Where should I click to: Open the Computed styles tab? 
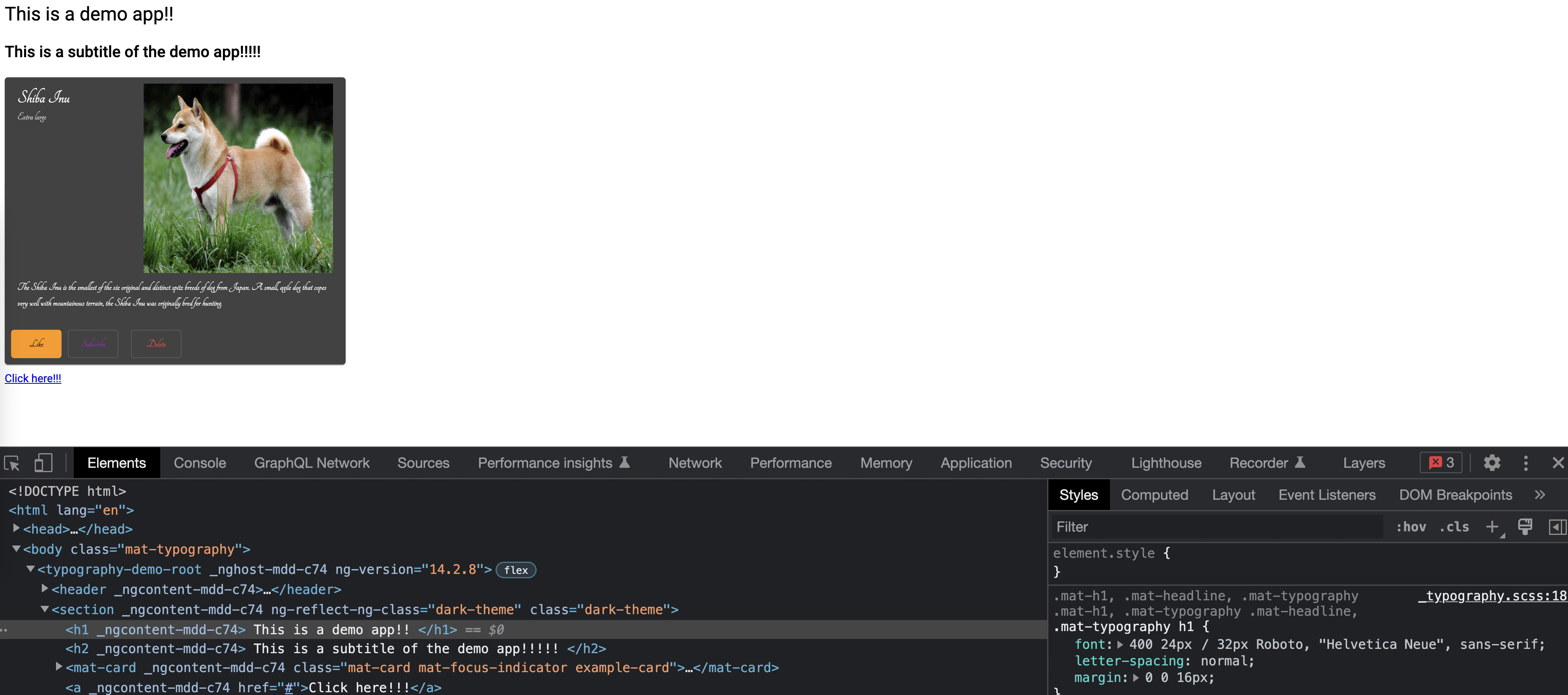point(1154,495)
